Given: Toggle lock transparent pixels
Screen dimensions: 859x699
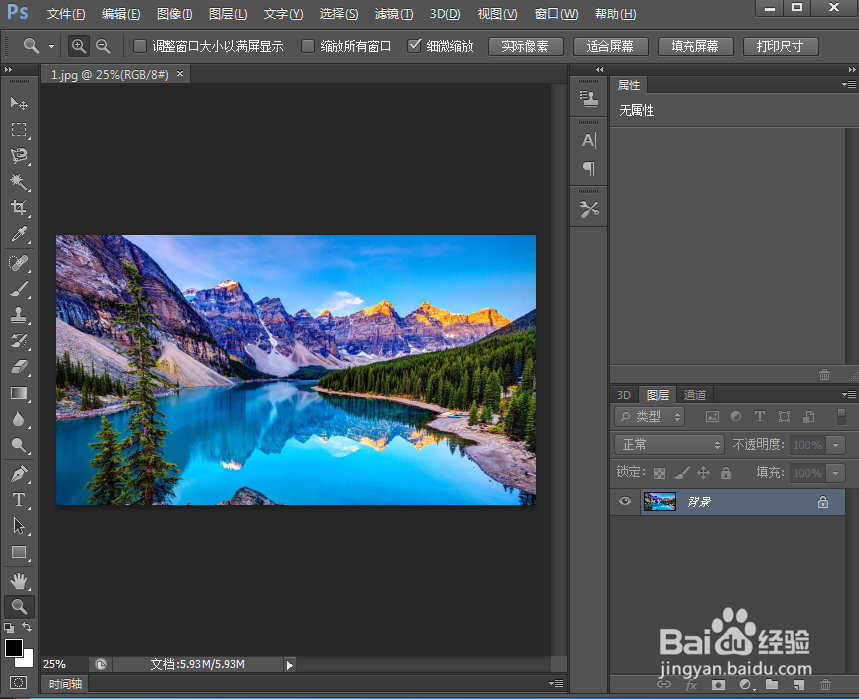Looking at the screenshot, I should 660,473.
